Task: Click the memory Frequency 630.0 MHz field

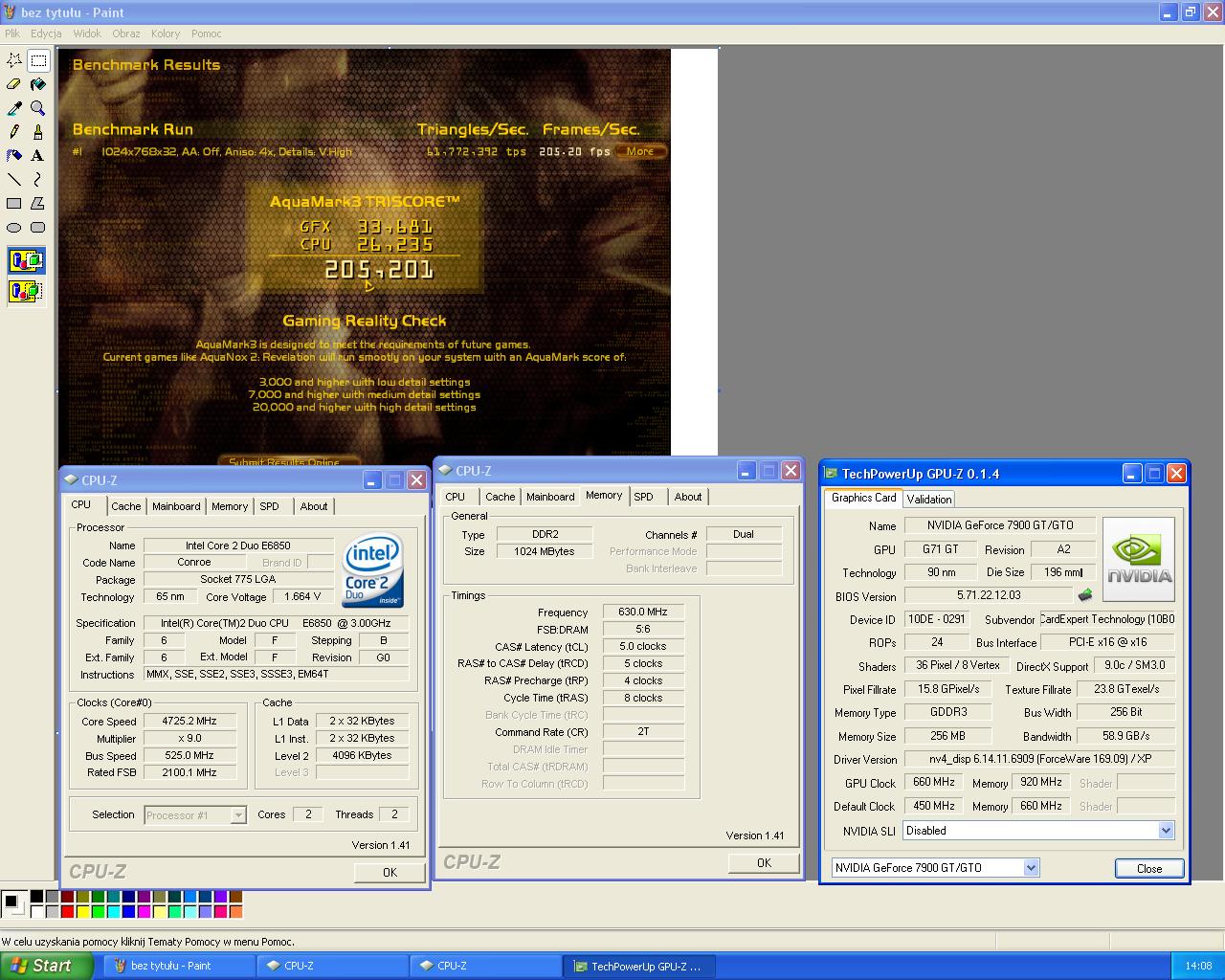Action: pyautogui.click(x=643, y=612)
